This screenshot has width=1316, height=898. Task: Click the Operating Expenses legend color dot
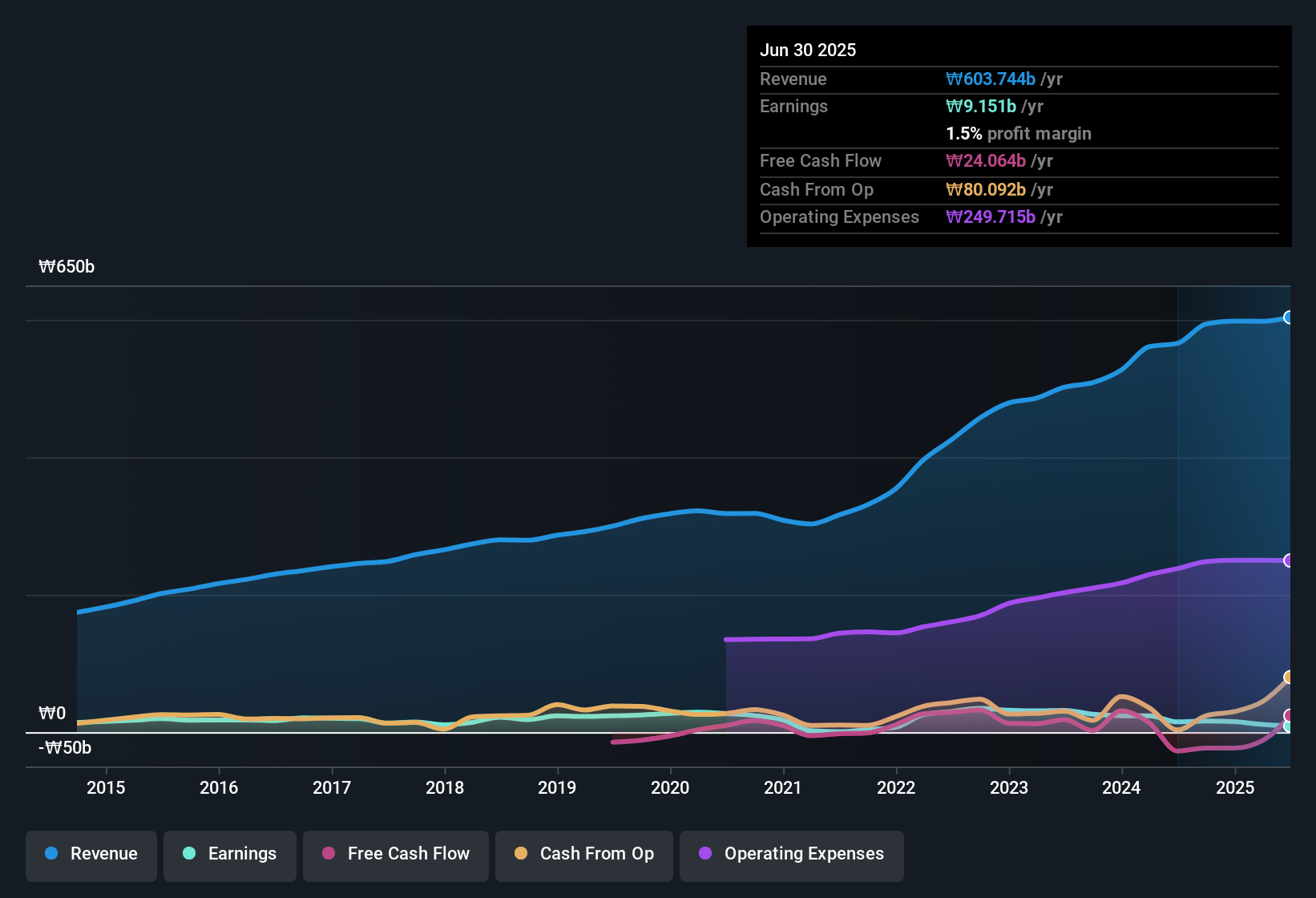click(x=705, y=854)
